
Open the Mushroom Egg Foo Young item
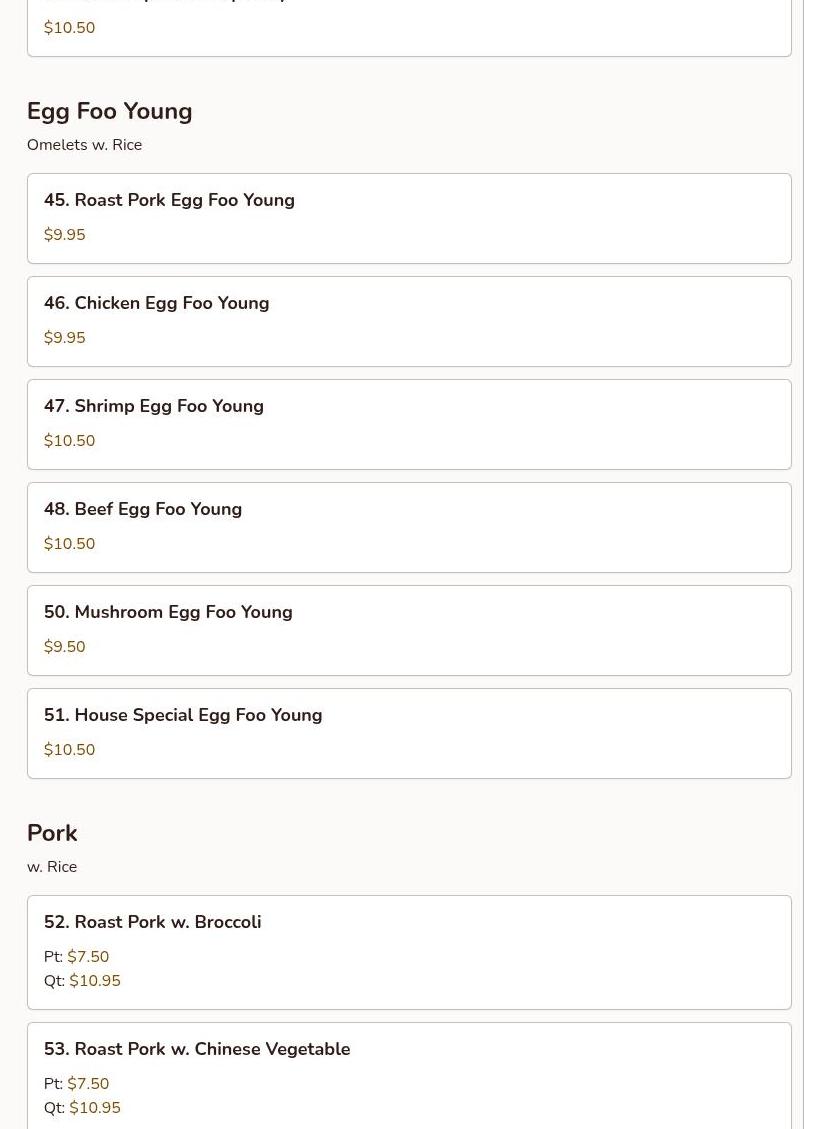(409, 630)
